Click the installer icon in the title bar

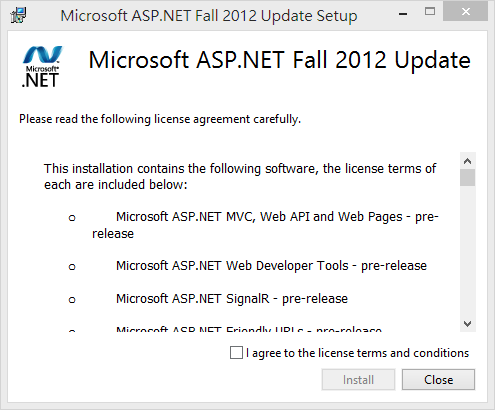[18, 15]
